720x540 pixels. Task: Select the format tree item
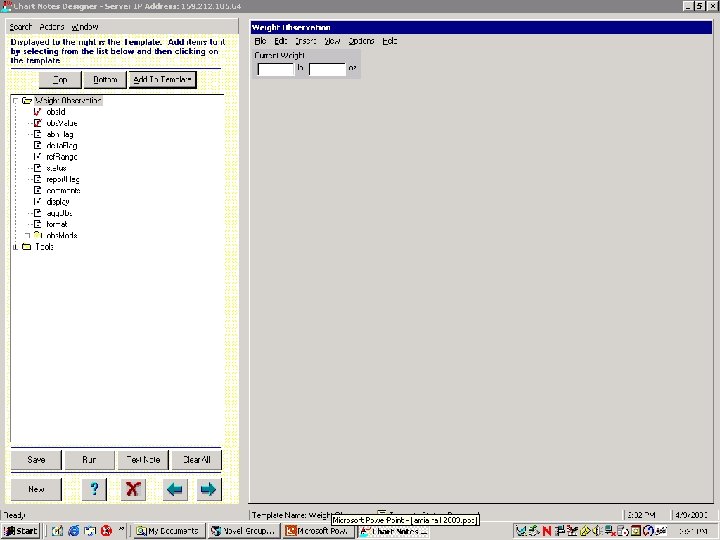tap(57, 224)
